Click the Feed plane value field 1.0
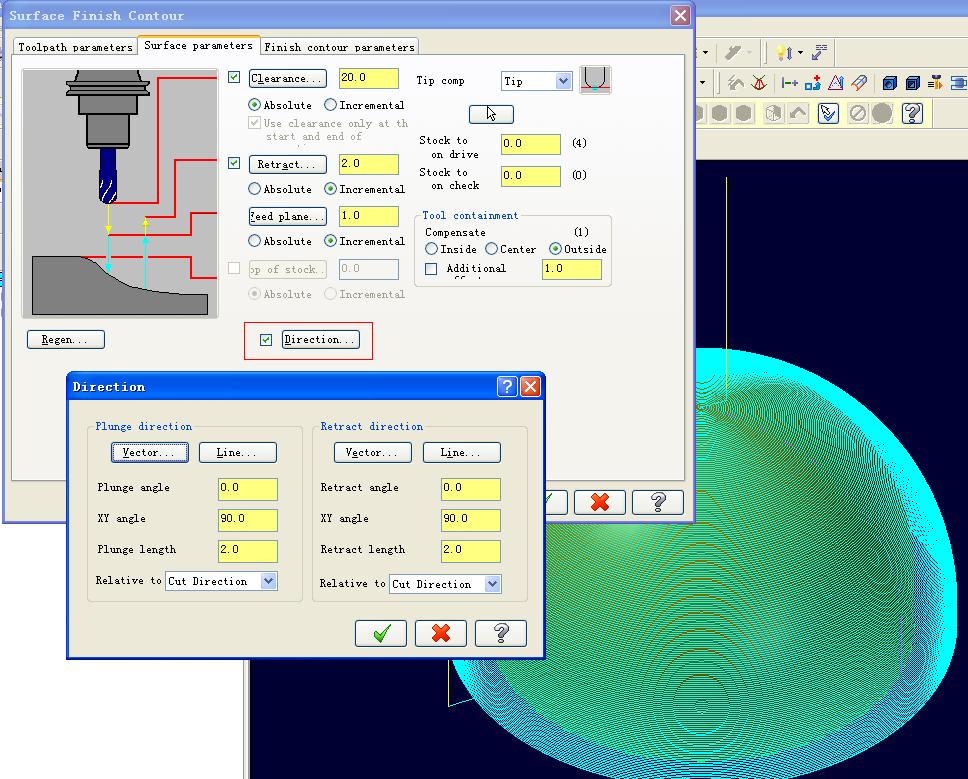Screen dimensions: 968x779 click(369, 216)
